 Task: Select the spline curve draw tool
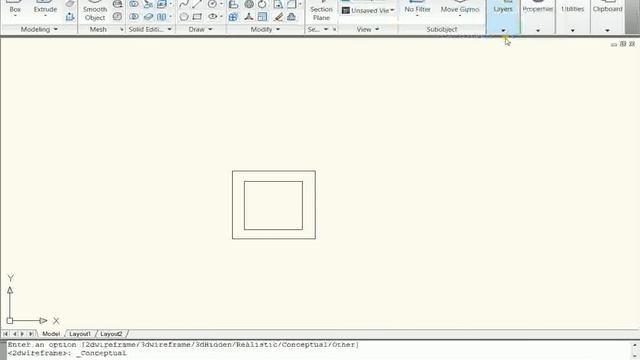pos(184,4)
